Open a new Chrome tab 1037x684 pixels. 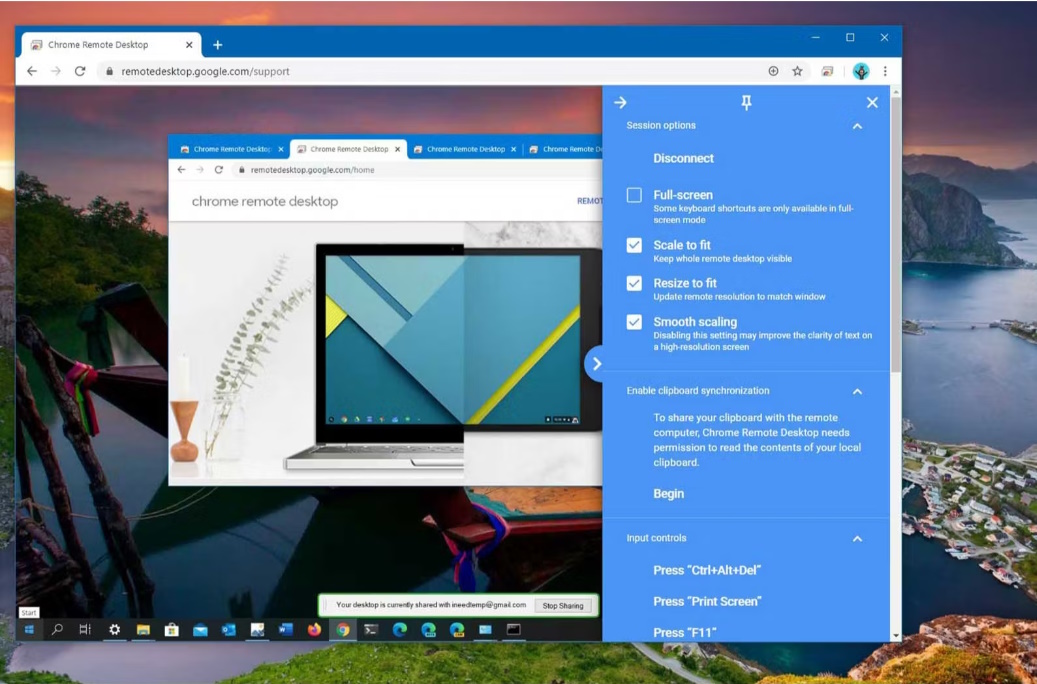click(x=217, y=45)
